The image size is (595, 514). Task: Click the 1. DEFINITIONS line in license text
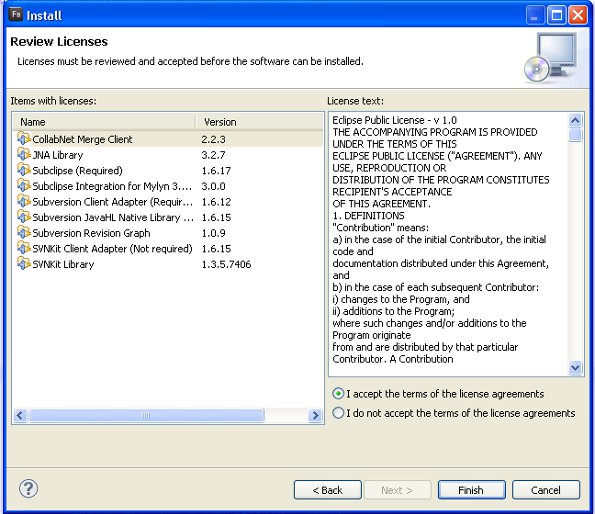point(368,215)
